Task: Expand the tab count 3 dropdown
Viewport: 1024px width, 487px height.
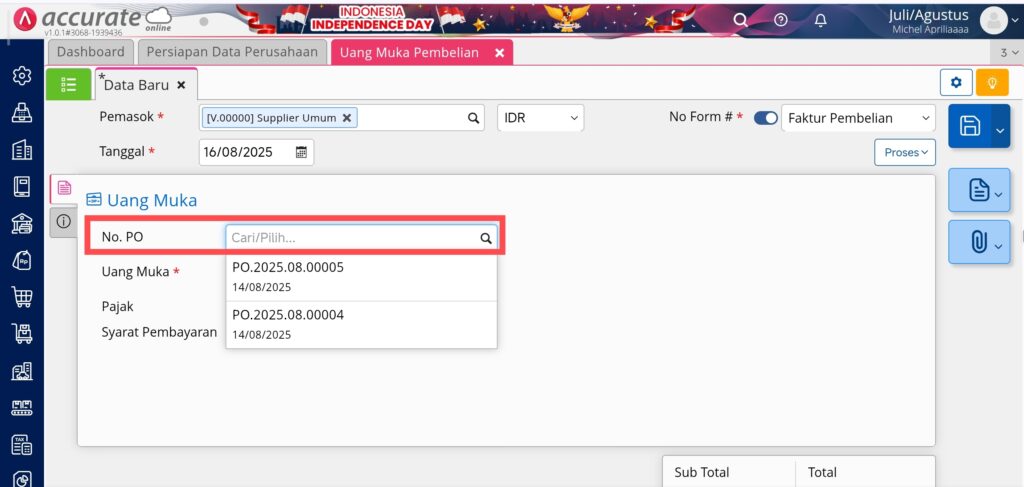Action: coord(1010,53)
